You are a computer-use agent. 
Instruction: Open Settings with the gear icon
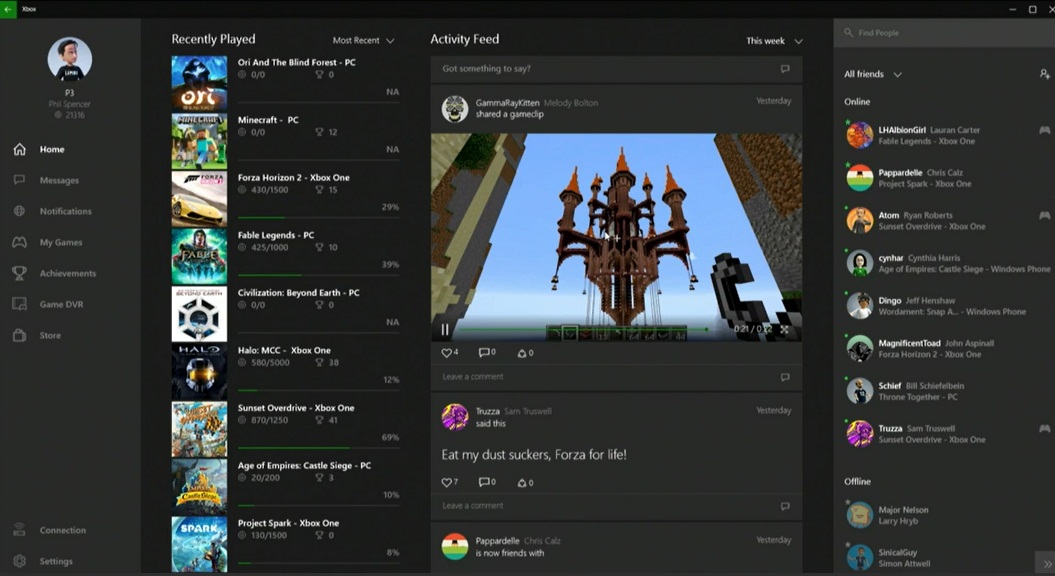[19, 561]
